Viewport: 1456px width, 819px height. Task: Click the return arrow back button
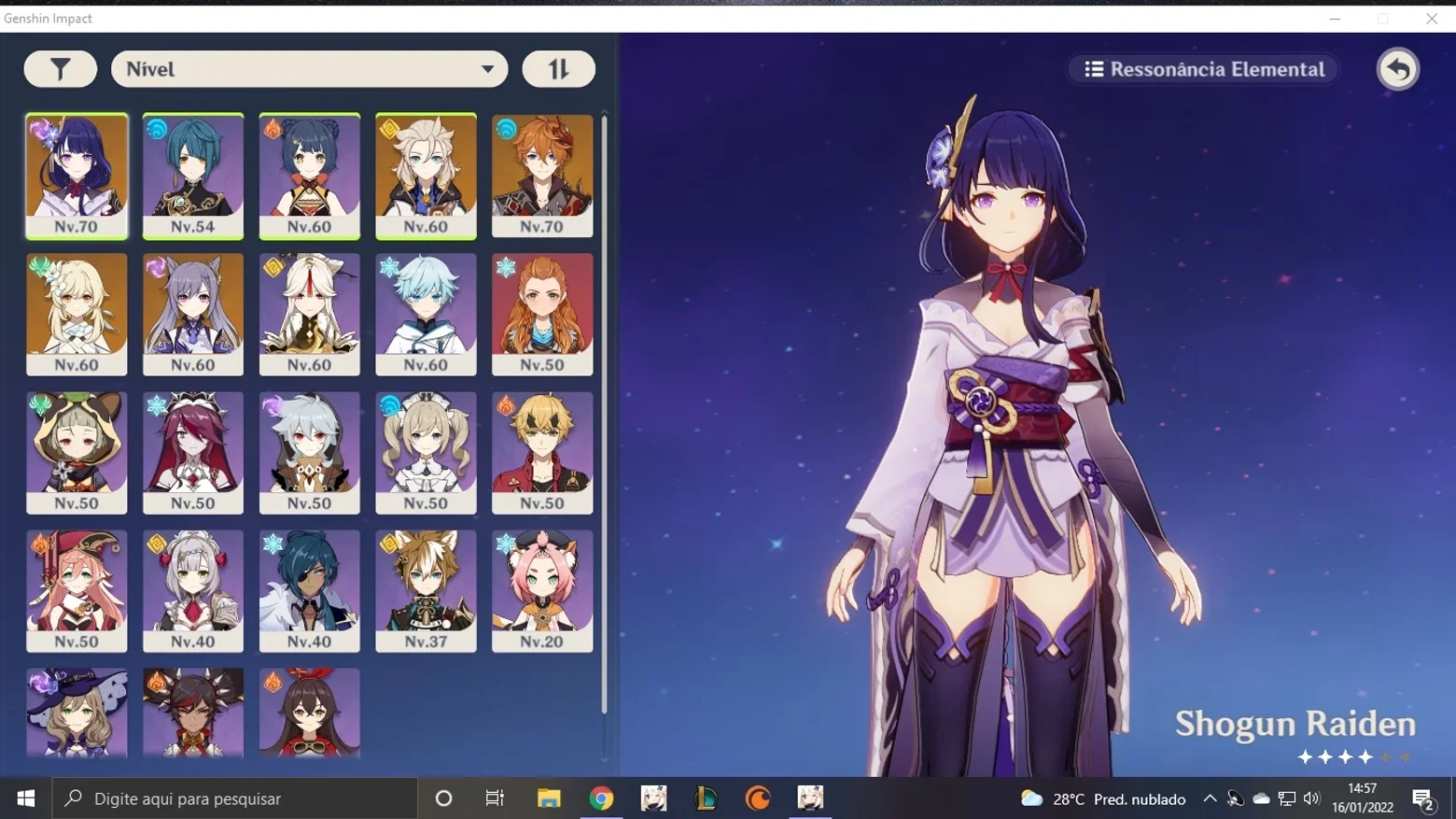pyautogui.click(x=1397, y=69)
